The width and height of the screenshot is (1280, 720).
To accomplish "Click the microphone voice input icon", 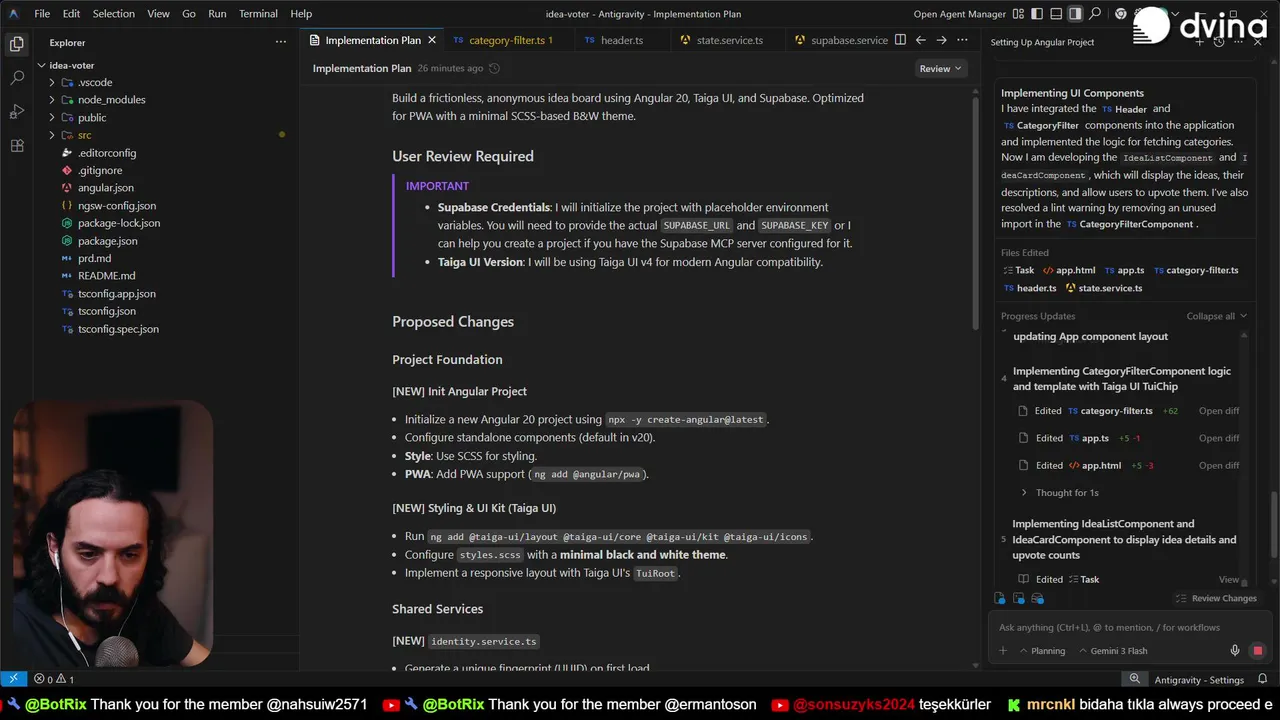I will [1235, 651].
